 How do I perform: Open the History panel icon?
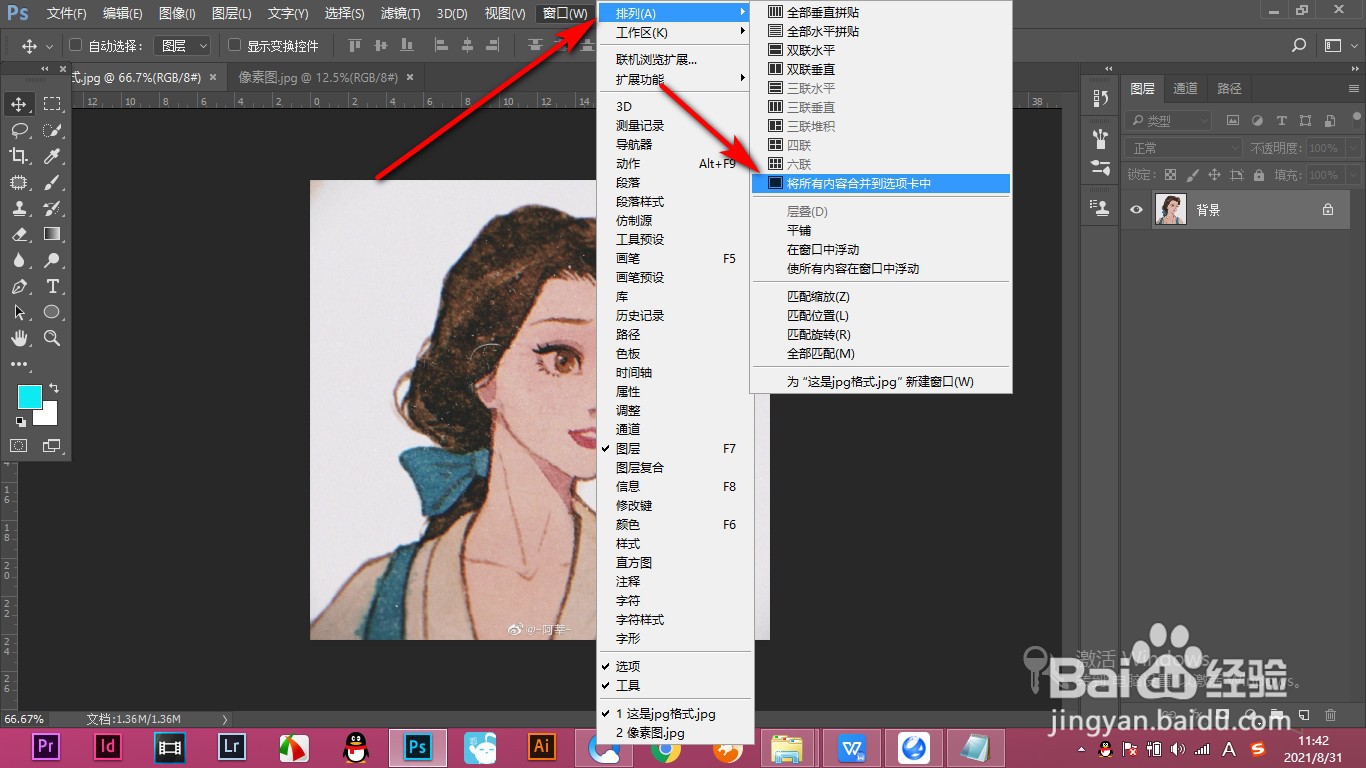coord(1101,98)
